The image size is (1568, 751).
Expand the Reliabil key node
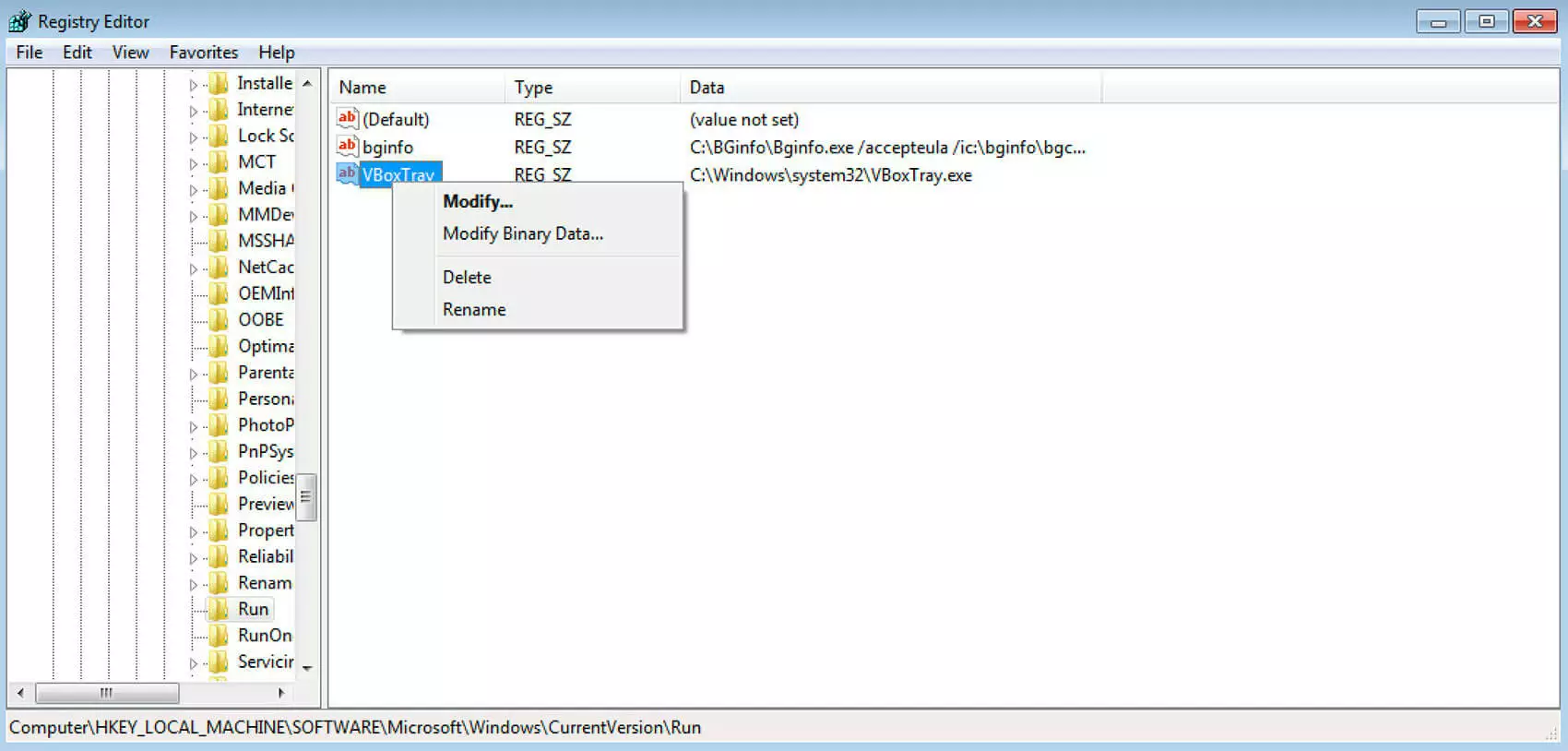click(193, 558)
